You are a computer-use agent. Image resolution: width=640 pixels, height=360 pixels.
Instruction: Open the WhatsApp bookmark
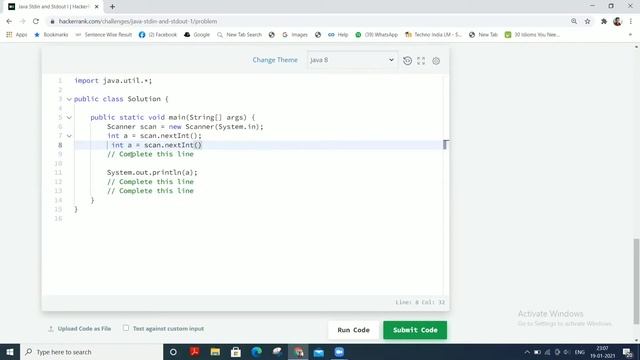coord(376,35)
